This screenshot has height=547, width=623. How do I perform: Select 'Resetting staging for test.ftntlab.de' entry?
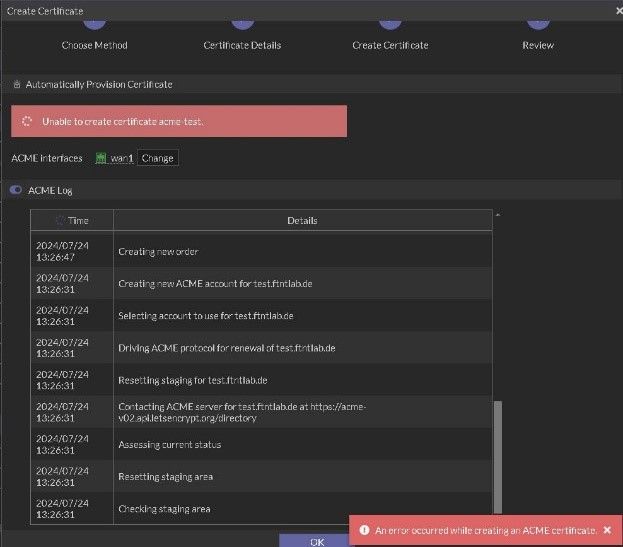[261, 380]
